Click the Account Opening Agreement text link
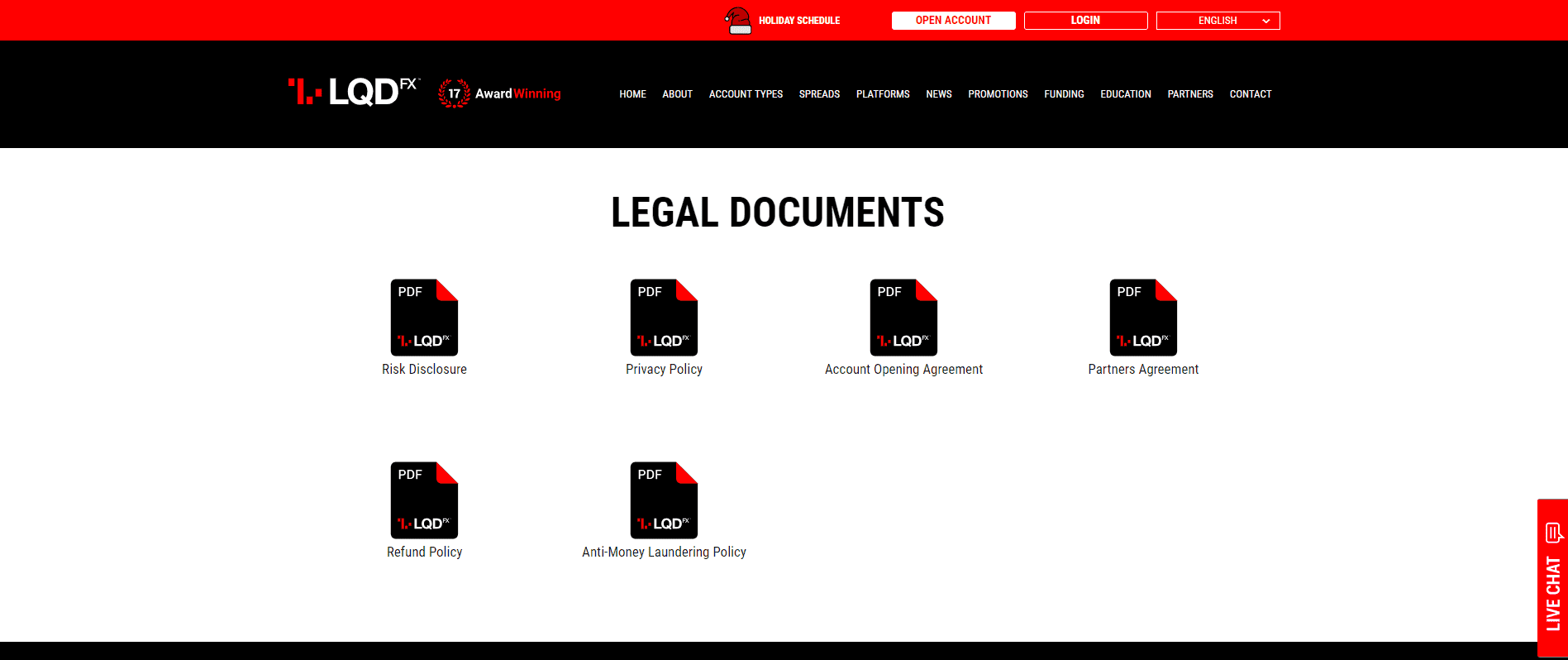1568x660 pixels. point(903,370)
